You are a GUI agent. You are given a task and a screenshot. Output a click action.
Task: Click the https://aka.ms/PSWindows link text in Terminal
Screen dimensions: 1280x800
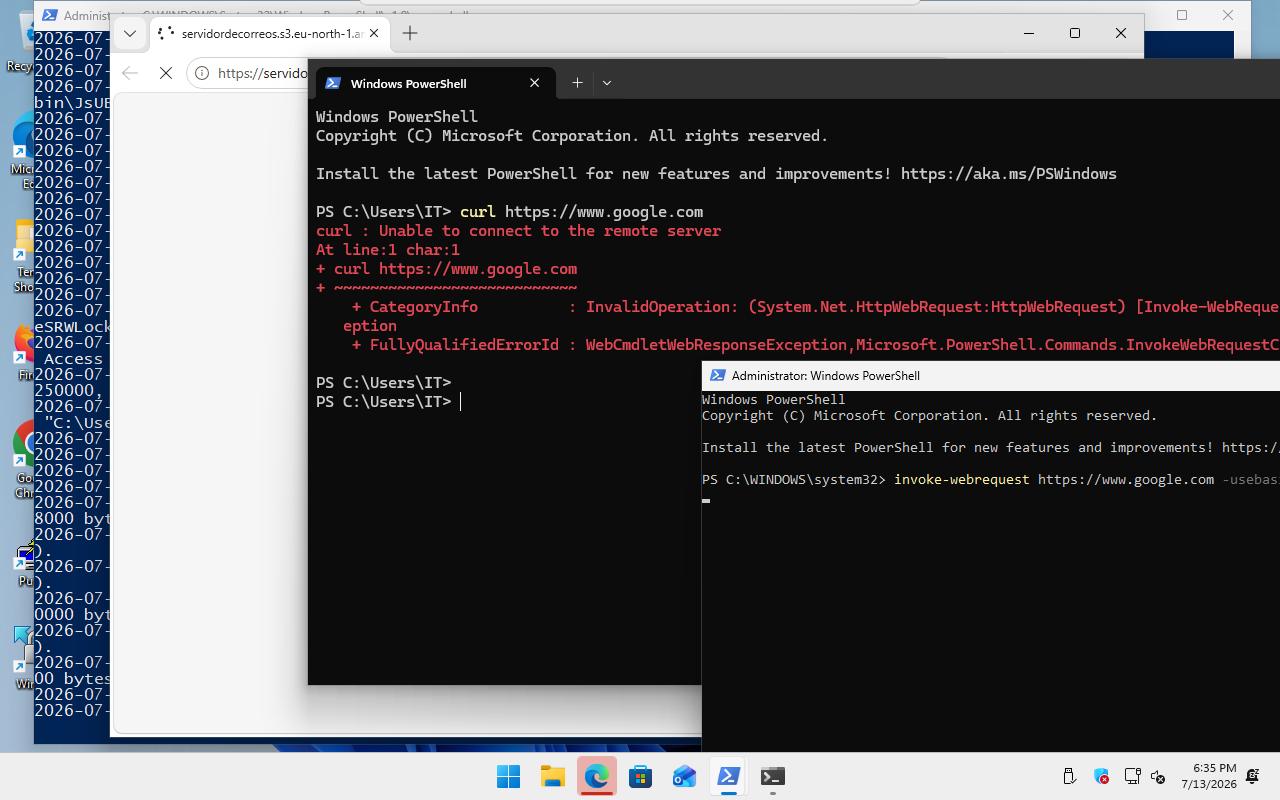click(1008, 173)
